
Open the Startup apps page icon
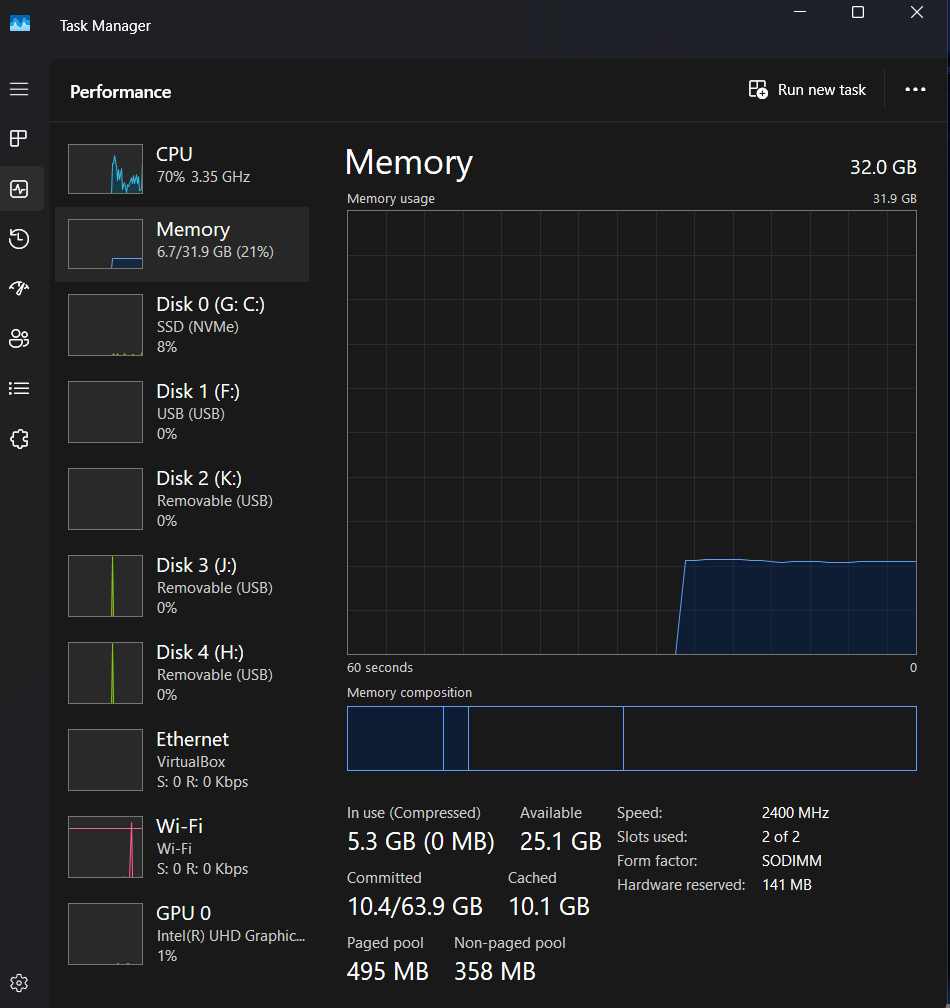click(19, 288)
